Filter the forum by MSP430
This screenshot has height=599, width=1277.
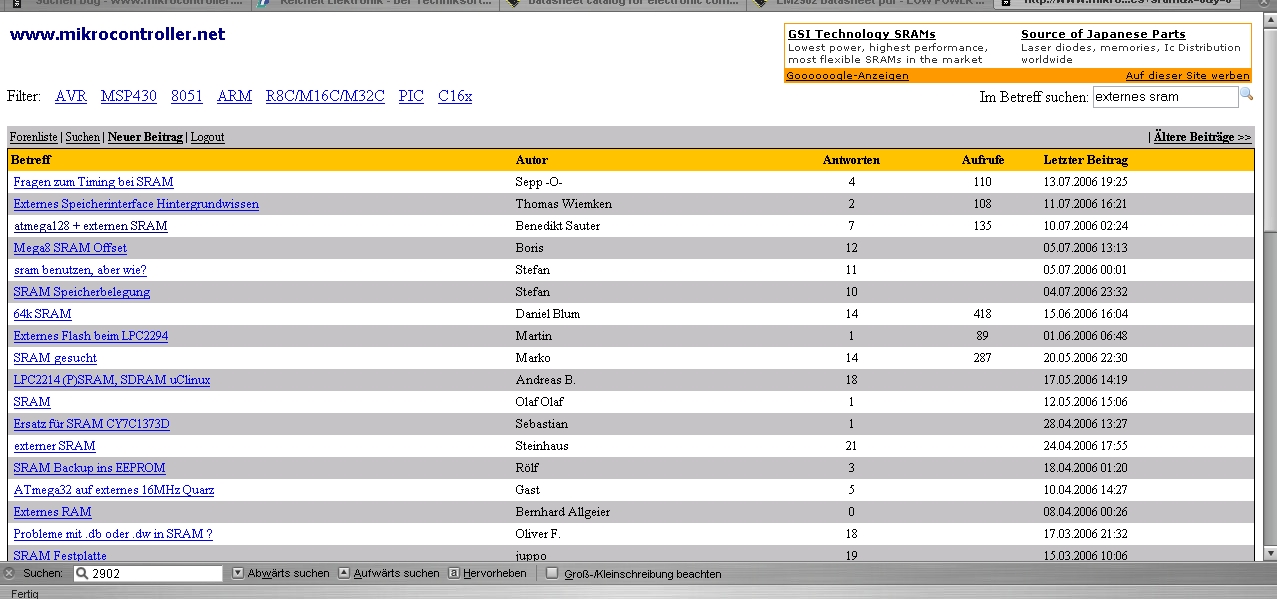pyautogui.click(x=129, y=96)
